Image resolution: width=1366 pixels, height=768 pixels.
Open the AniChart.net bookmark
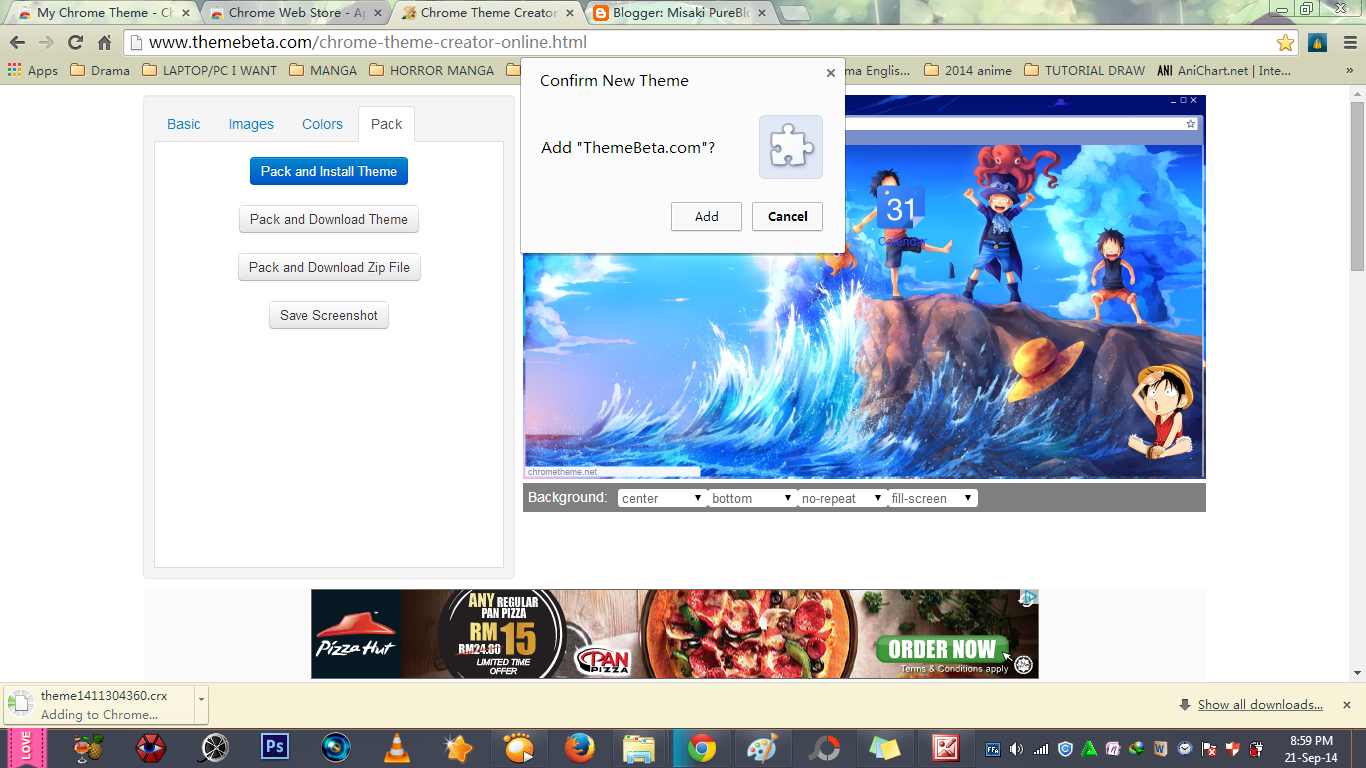tap(1224, 71)
